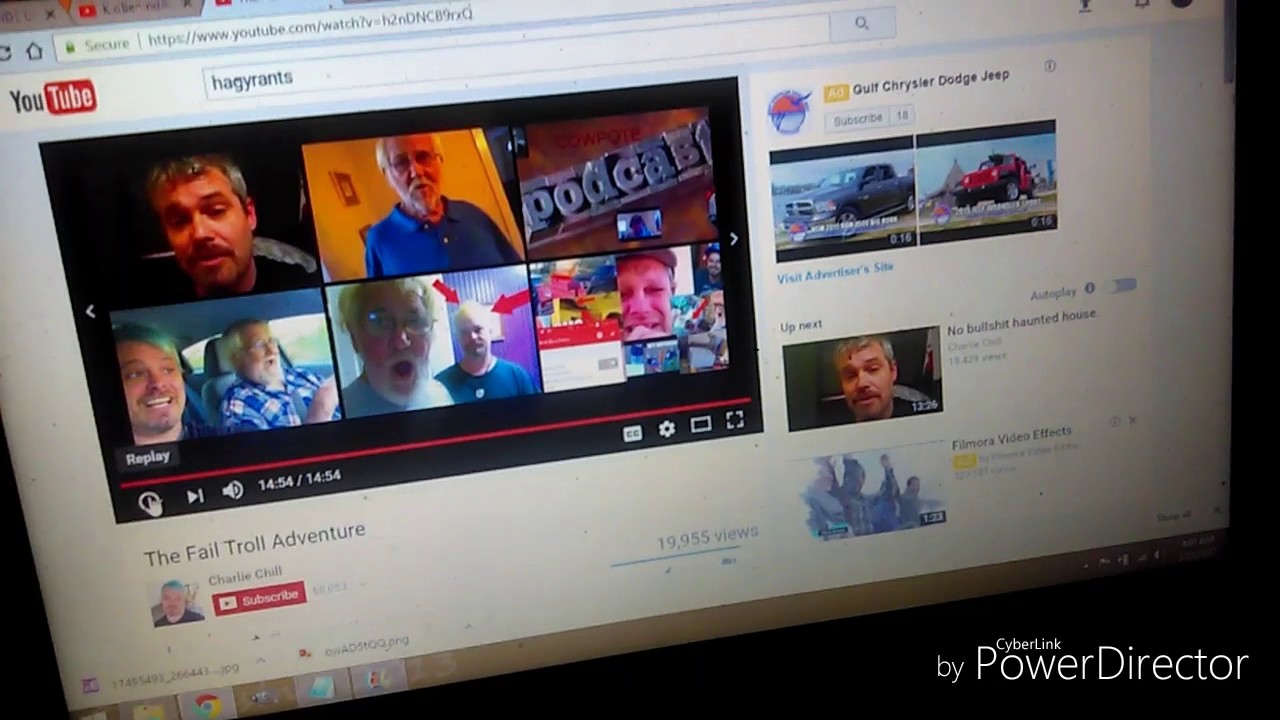Expand the .jpg download item chevron
The width and height of the screenshot is (1280, 720).
[x=260, y=661]
